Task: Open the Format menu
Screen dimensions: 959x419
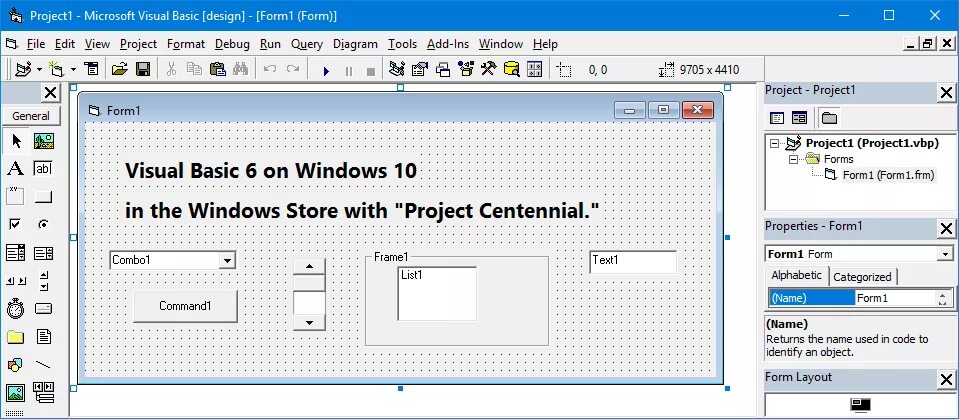Action: point(186,44)
